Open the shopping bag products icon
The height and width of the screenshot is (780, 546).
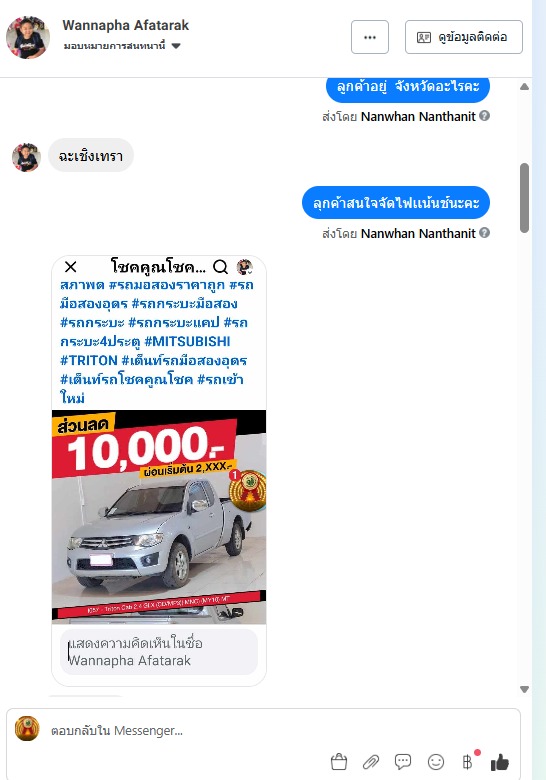[x=339, y=762]
